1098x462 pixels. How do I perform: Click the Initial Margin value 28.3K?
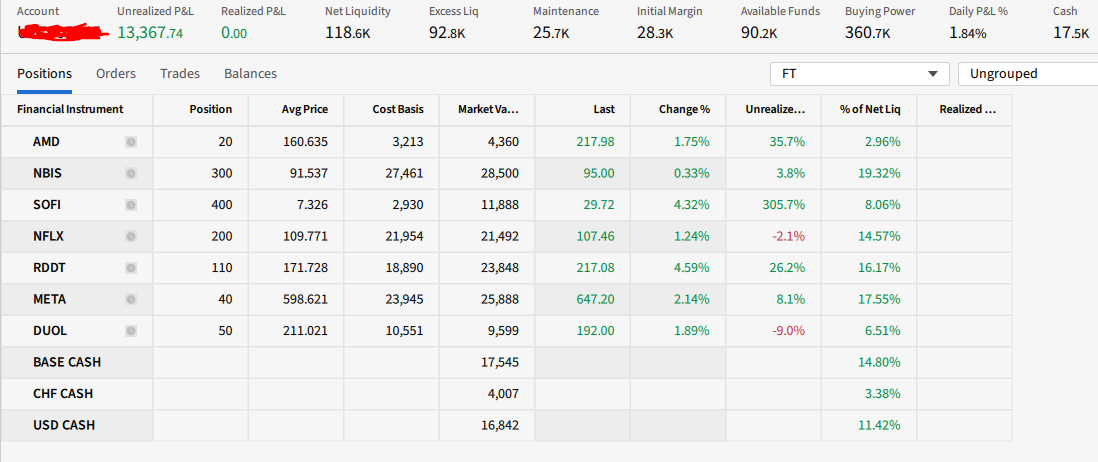point(655,33)
